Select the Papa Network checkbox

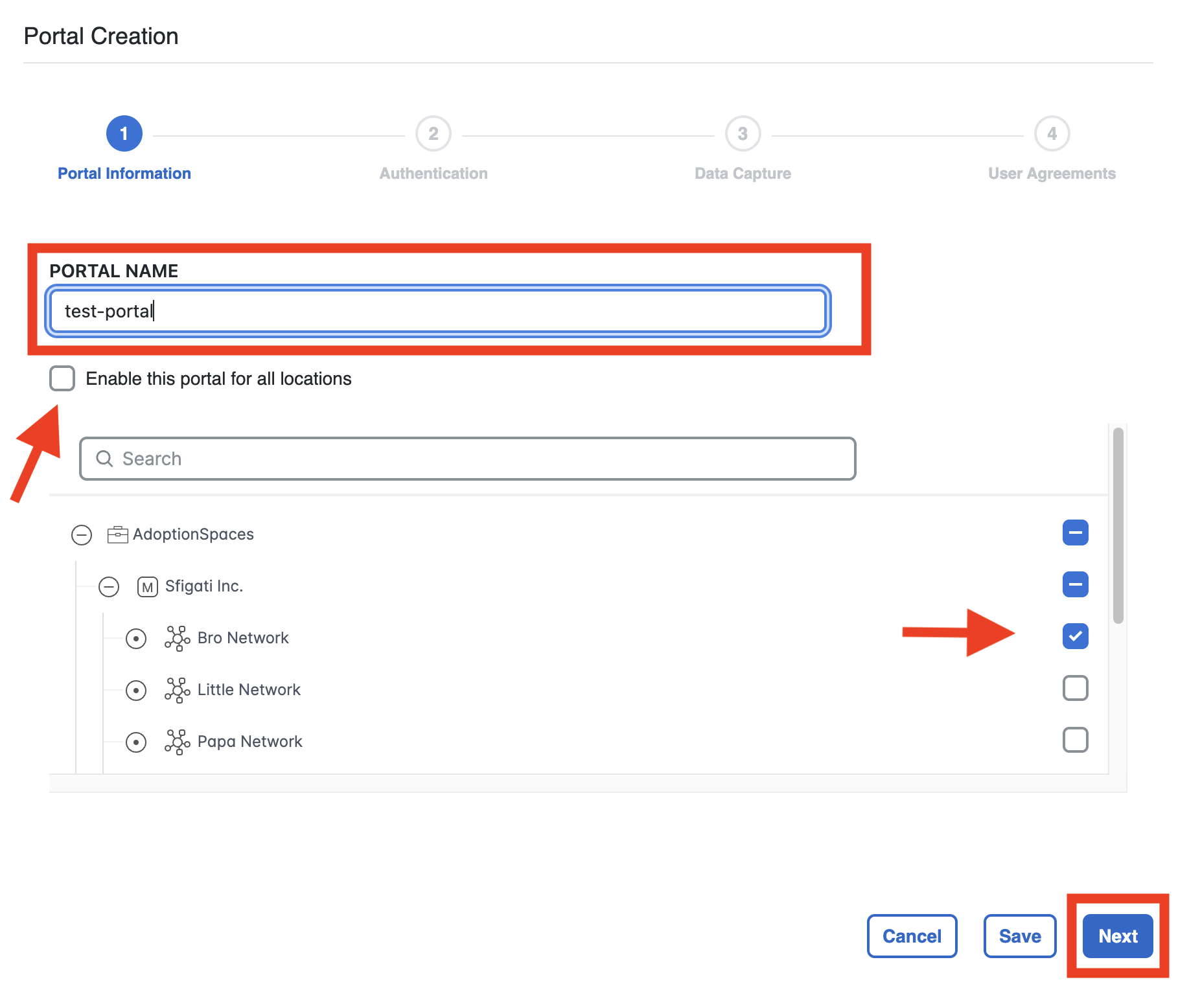pos(1075,740)
